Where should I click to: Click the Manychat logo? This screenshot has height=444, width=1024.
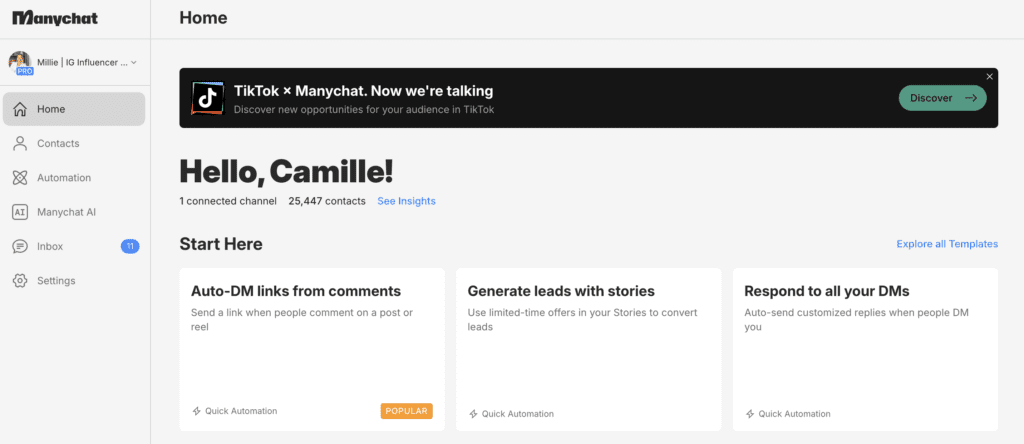pos(55,18)
